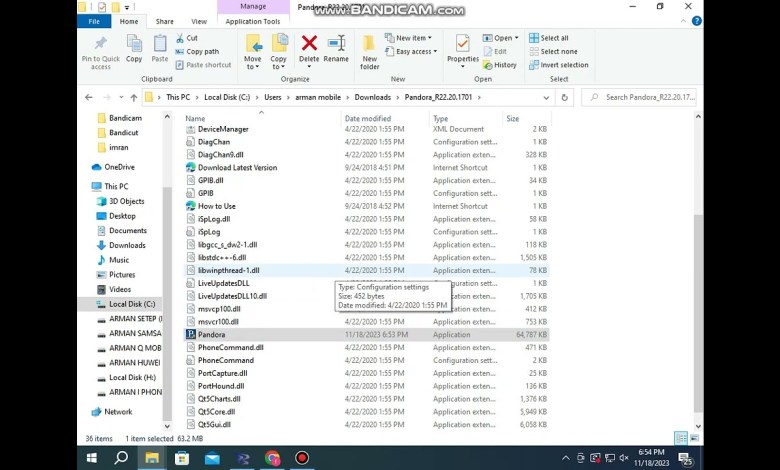Click the Refresh button in address bar
The width and height of the screenshot is (780, 470).
tap(565, 97)
